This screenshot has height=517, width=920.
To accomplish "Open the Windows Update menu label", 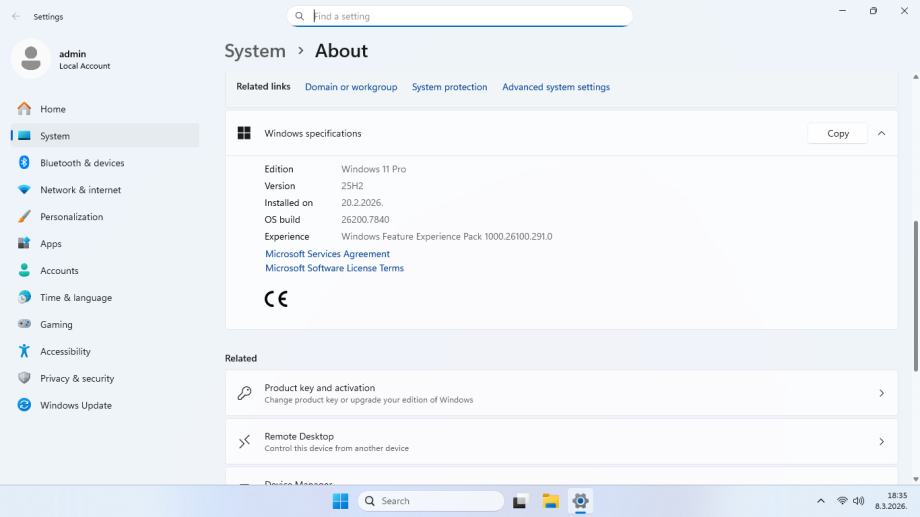I will (x=76, y=406).
